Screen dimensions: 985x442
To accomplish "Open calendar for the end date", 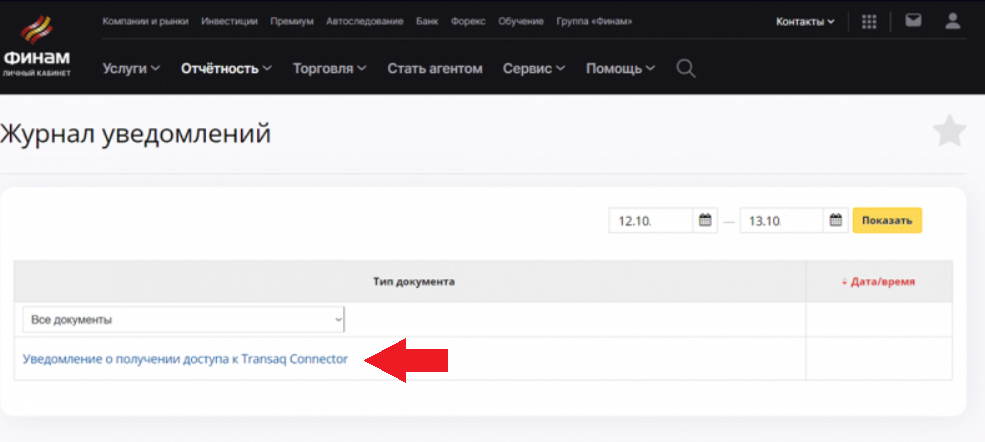I will pyautogui.click(x=836, y=220).
